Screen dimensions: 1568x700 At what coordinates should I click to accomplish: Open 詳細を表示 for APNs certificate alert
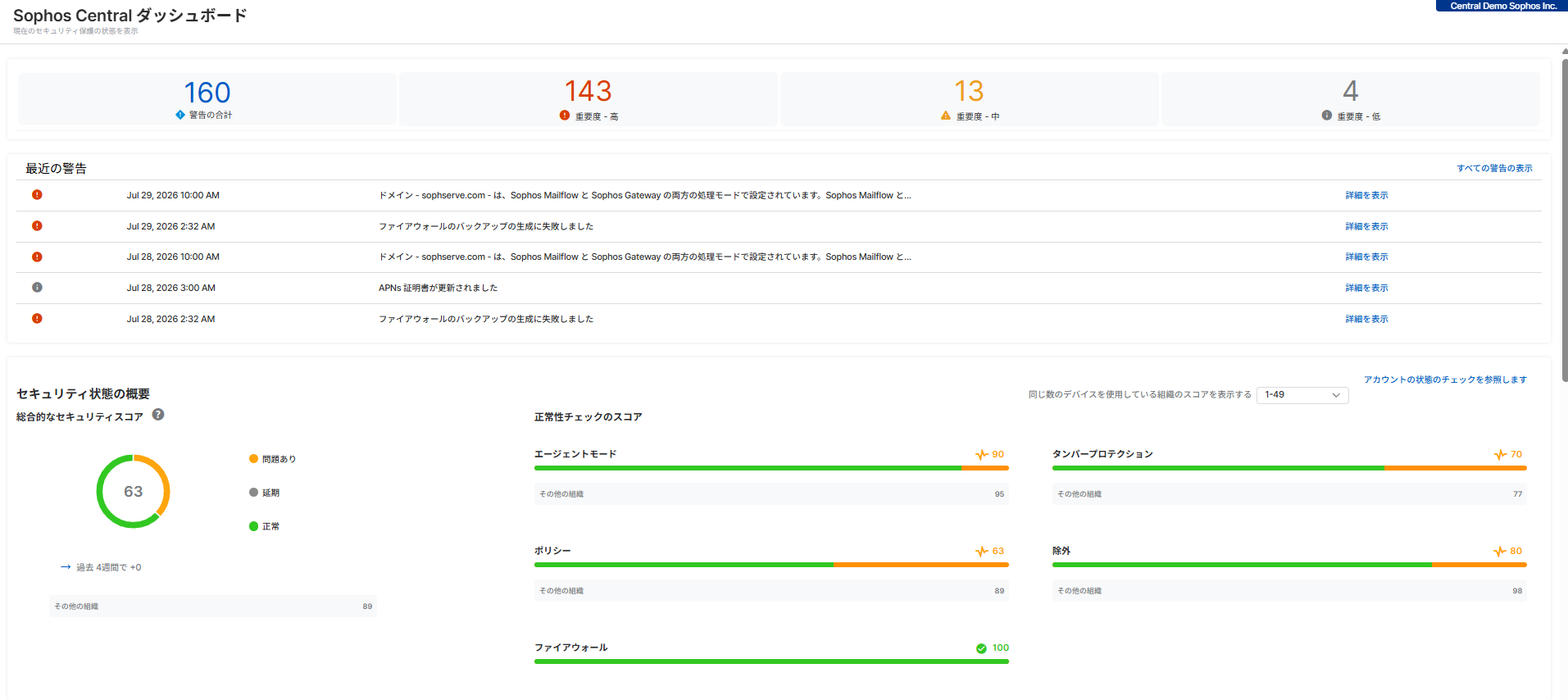click(x=1366, y=288)
